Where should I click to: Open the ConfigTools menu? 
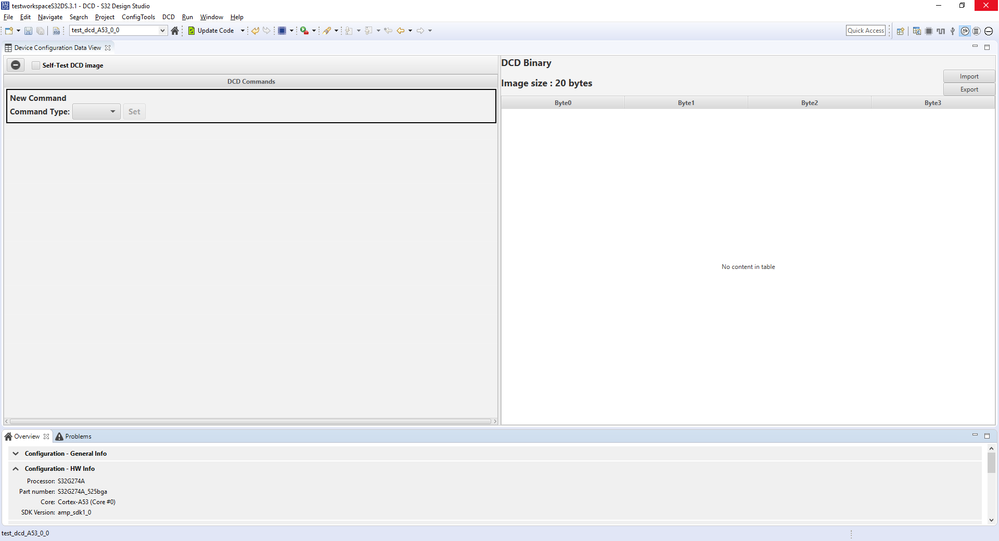click(x=138, y=17)
